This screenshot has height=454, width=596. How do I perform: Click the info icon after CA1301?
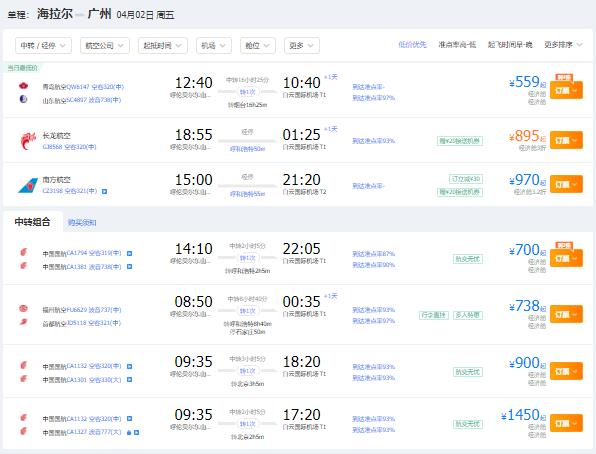130,379
